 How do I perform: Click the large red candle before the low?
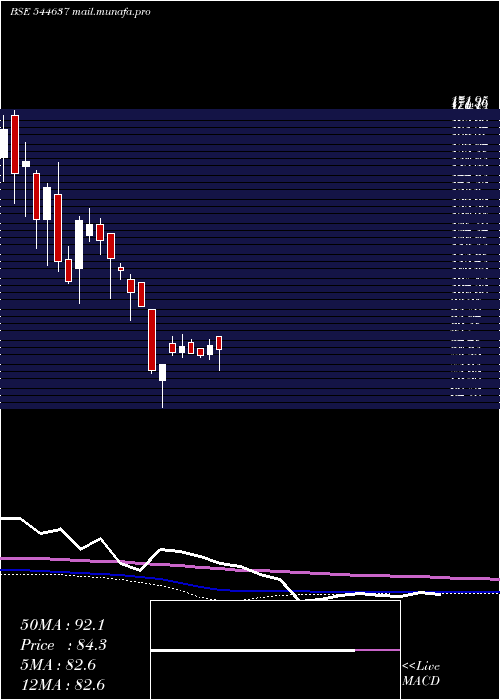pyautogui.click(x=152, y=340)
